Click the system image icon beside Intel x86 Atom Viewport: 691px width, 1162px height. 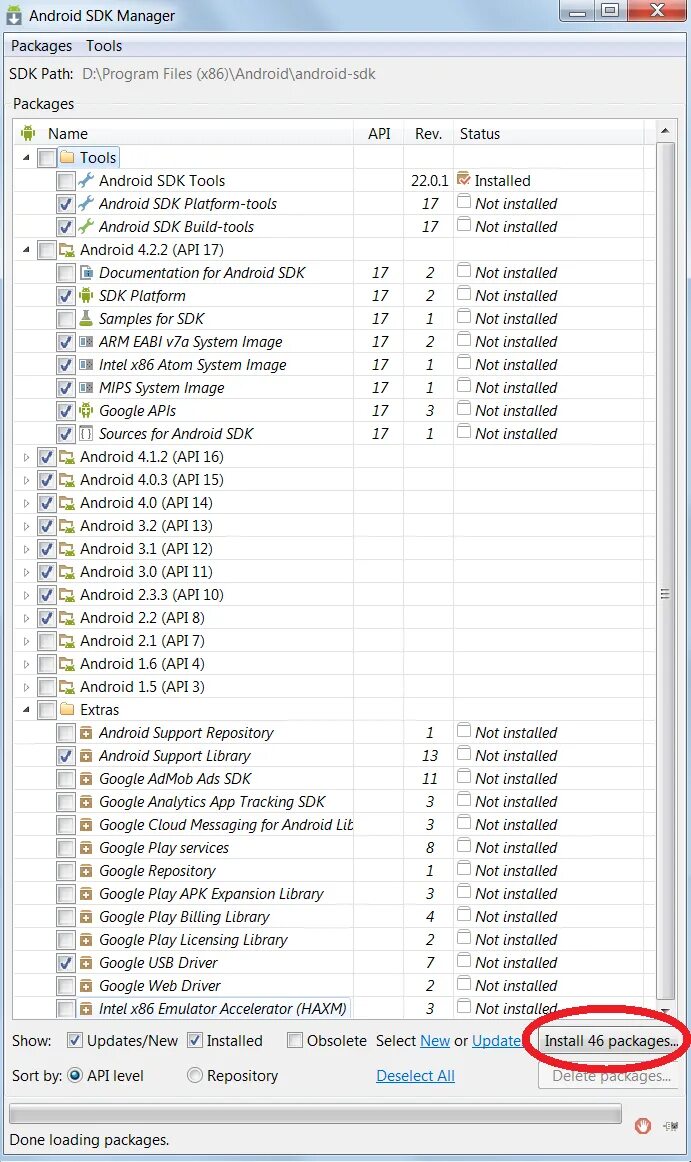click(x=86, y=365)
